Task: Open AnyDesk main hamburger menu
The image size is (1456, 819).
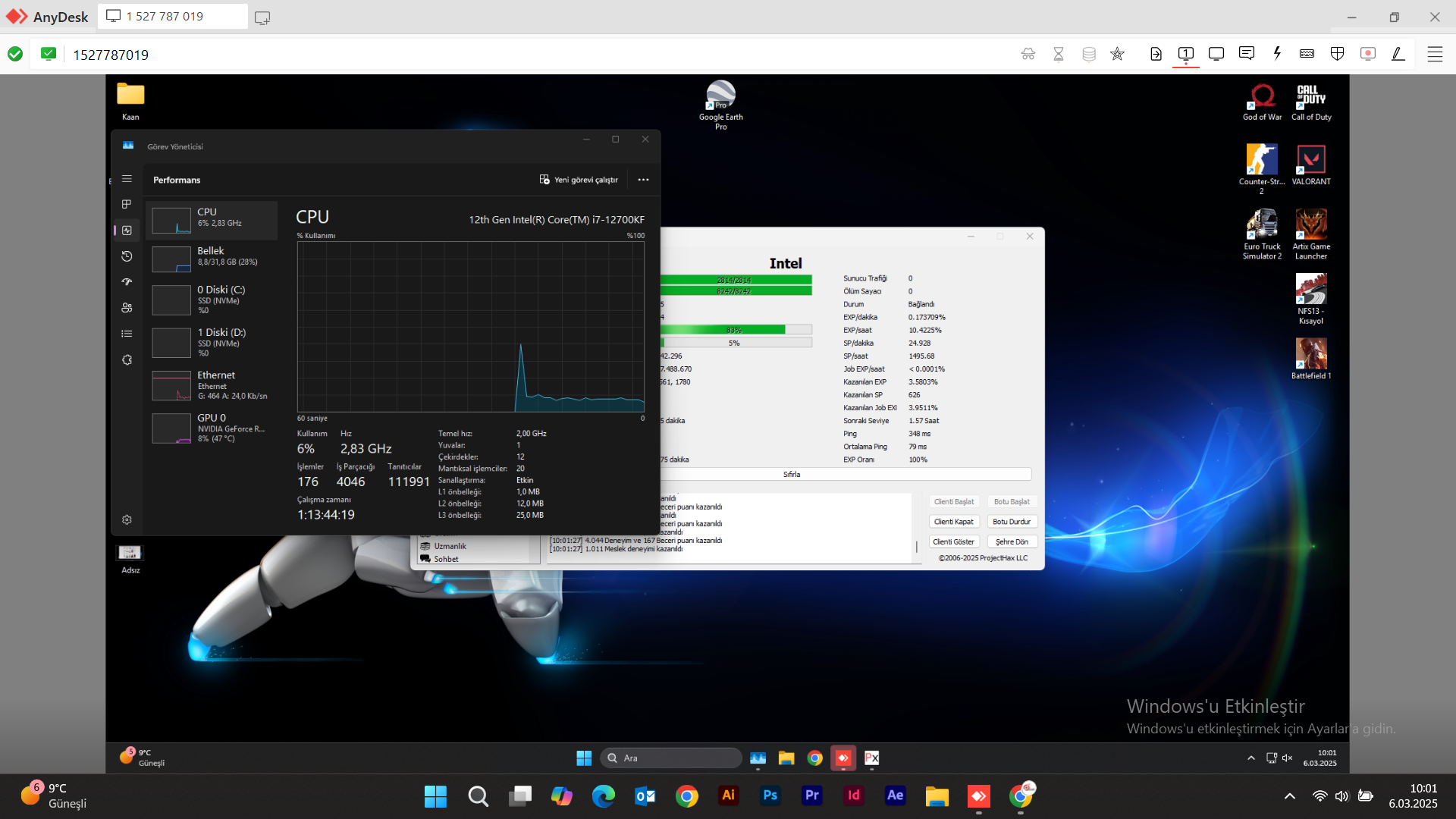Action: coord(1435,54)
